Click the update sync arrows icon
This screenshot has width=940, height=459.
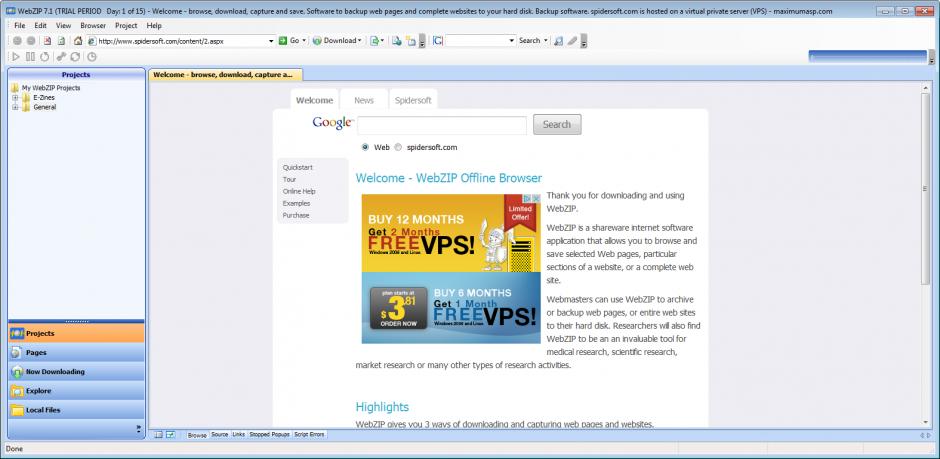pyautogui.click(x=75, y=57)
